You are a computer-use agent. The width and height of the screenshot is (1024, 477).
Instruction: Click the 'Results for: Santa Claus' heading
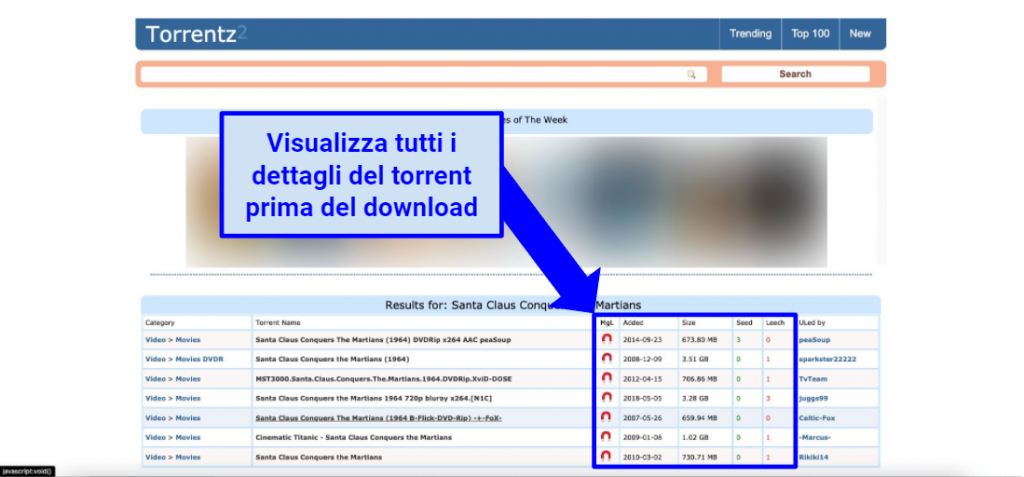513,304
